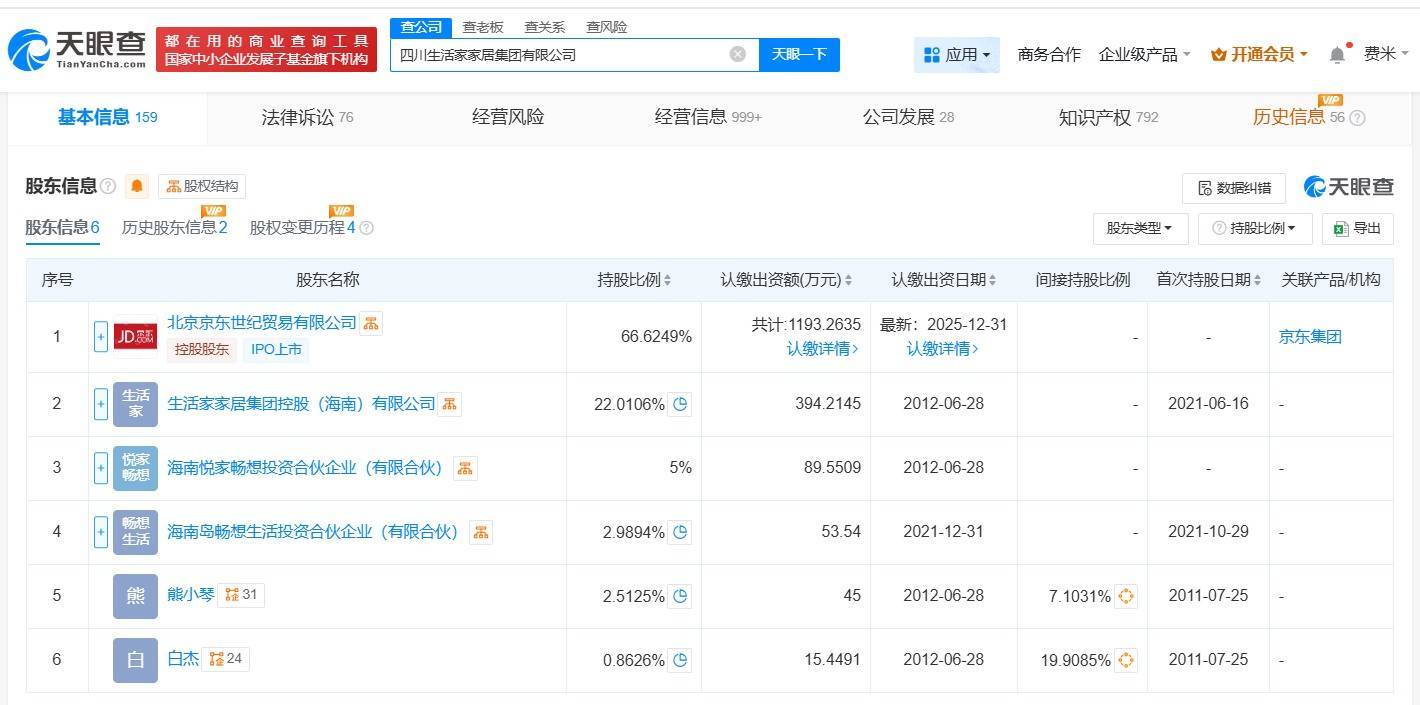
Task: Open equity structure icon next to 北京京东世纪贸易有限公司
Action: 371,323
